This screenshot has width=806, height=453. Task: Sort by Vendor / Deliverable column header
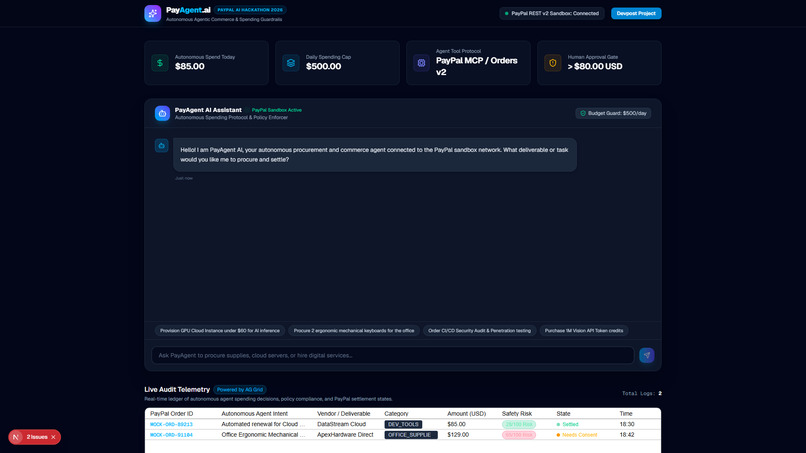343,413
